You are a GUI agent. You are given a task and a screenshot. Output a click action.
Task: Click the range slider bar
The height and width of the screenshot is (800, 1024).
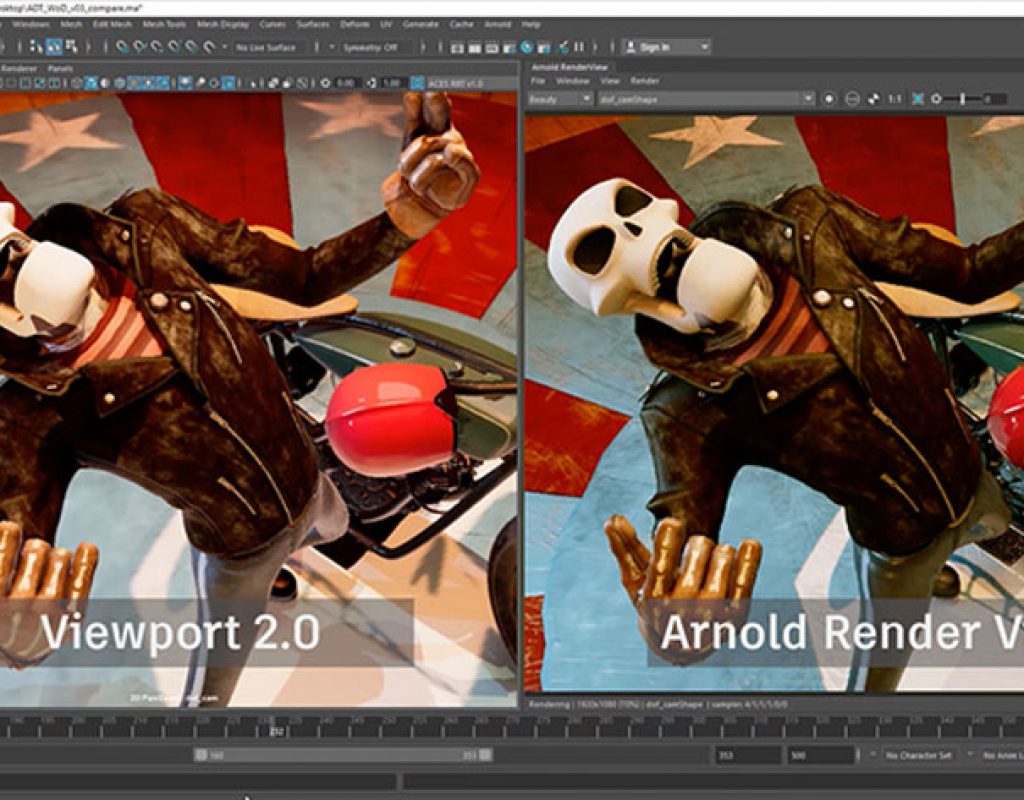tap(344, 755)
